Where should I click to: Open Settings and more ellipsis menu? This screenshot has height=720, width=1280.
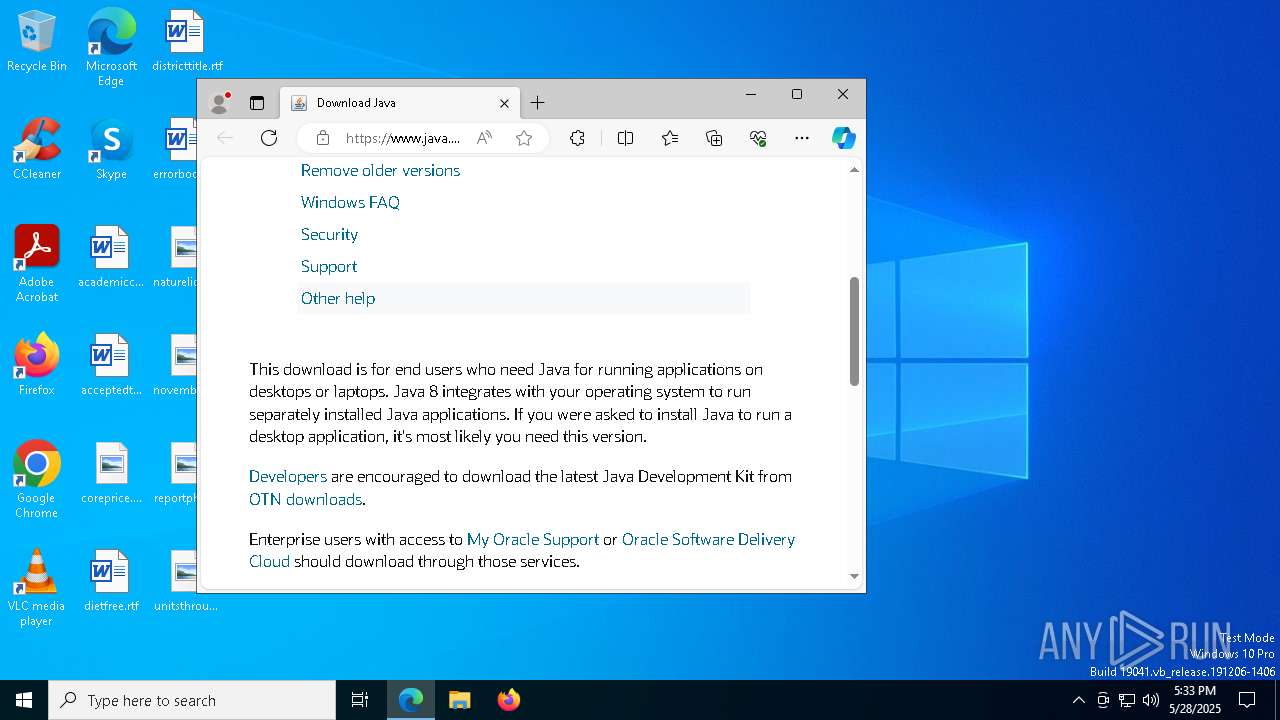point(802,138)
